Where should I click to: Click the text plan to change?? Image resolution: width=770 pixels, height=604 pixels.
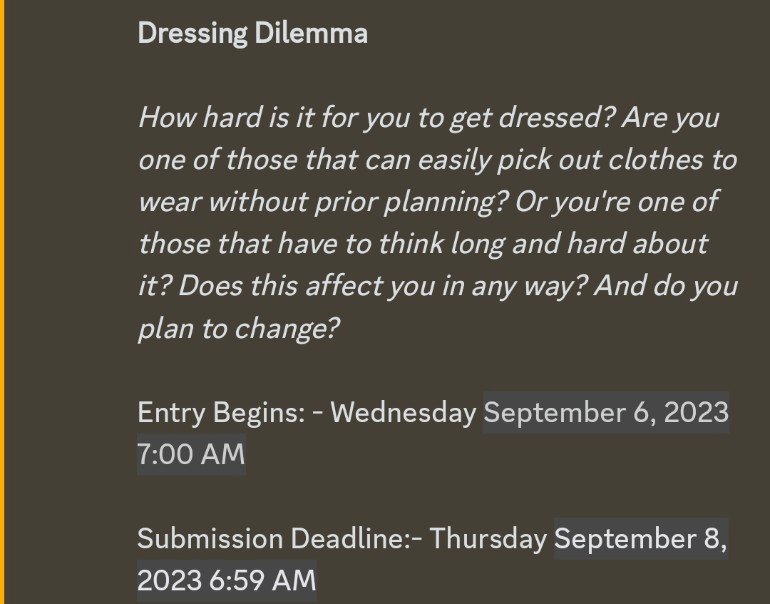[239, 329]
